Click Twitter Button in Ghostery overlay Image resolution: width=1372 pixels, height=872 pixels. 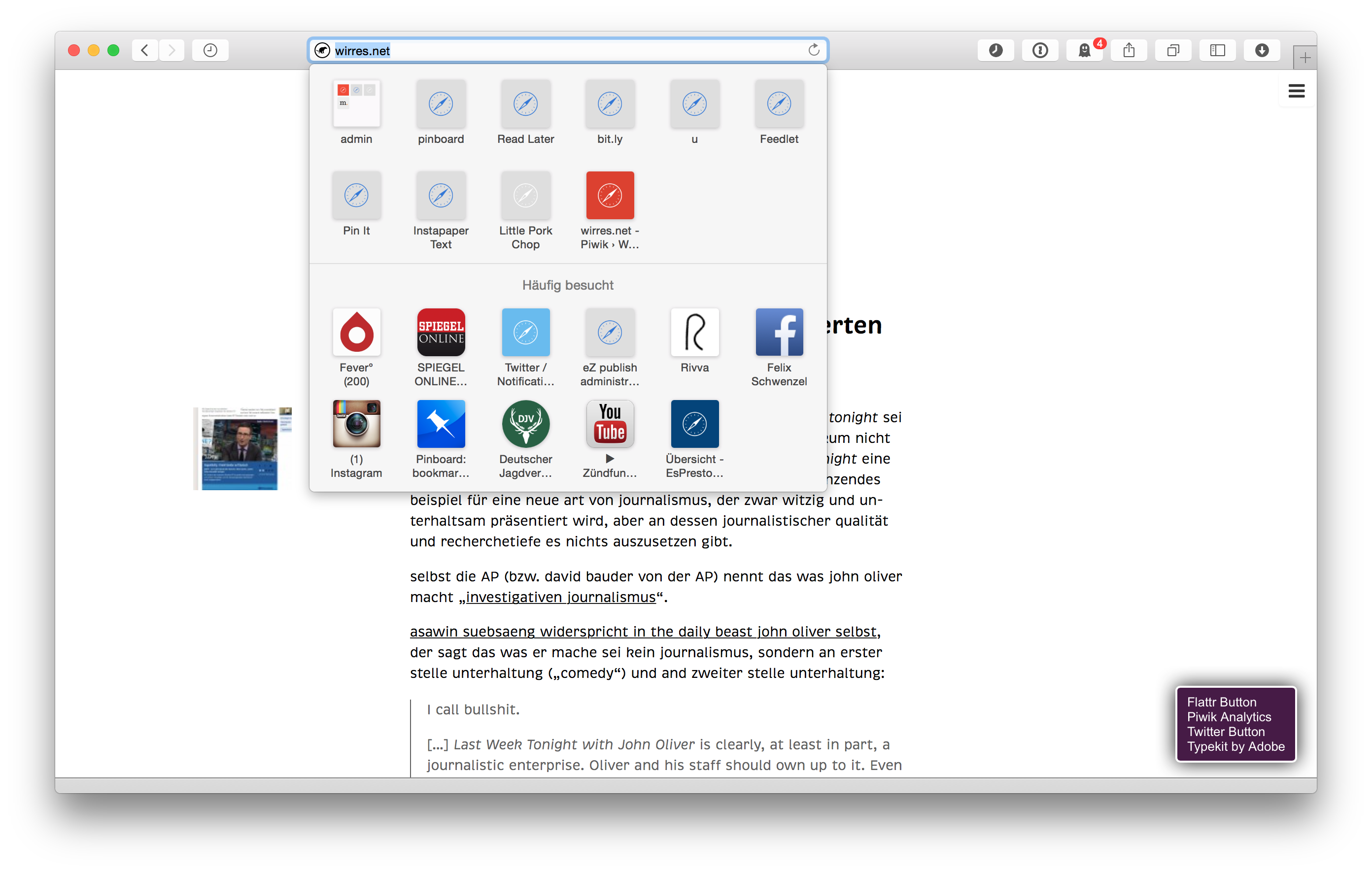pos(1226,731)
